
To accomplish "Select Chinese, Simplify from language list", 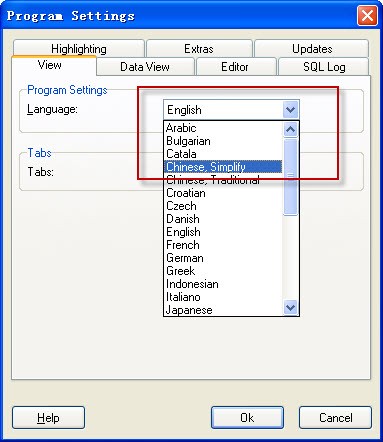I will tap(223, 167).
